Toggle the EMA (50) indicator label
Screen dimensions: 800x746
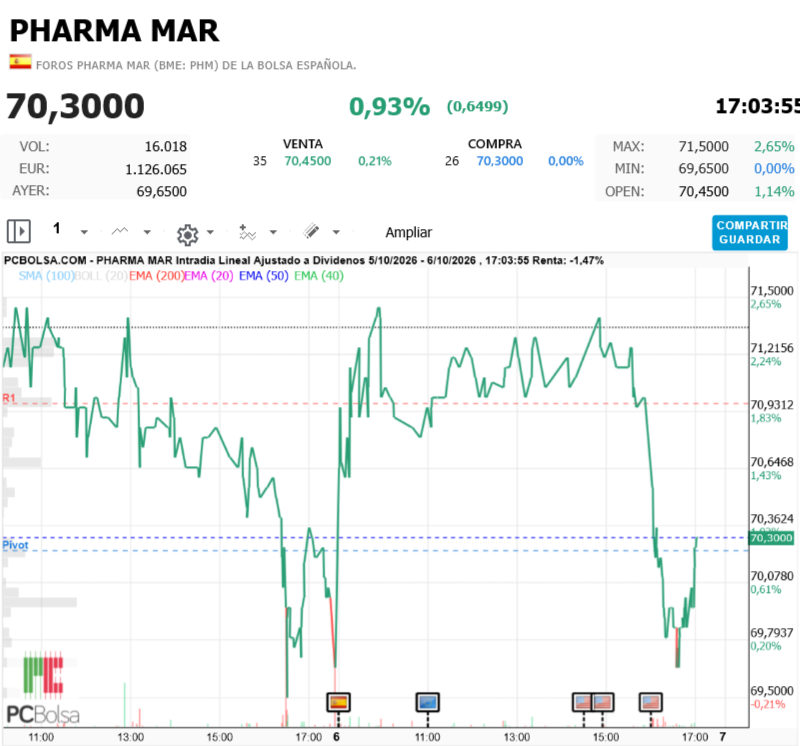264,276
